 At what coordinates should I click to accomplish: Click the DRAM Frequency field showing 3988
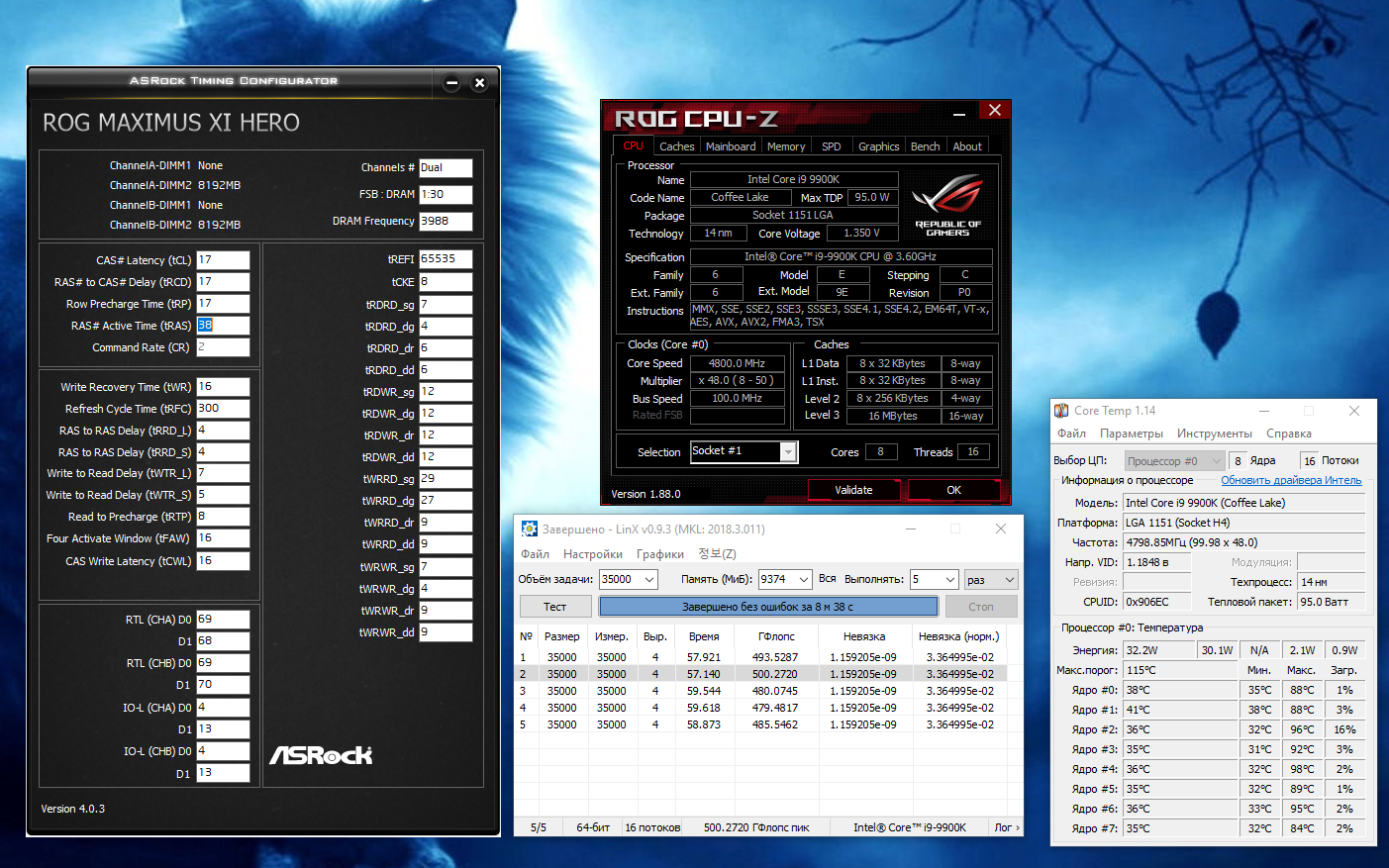tap(446, 222)
